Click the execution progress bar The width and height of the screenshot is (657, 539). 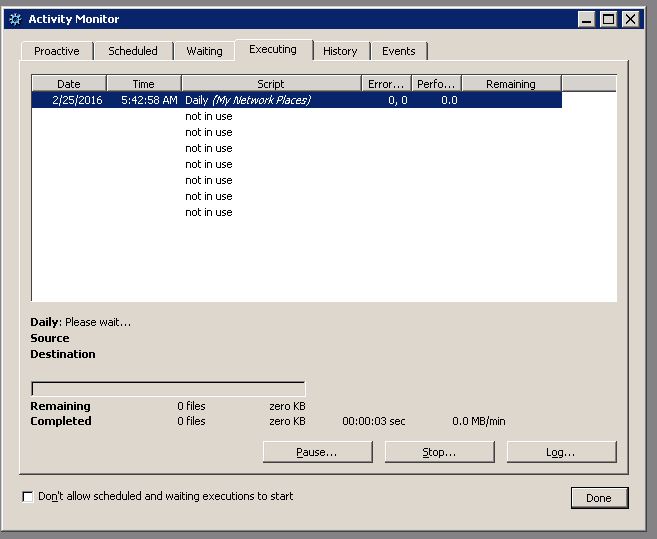pos(168,389)
